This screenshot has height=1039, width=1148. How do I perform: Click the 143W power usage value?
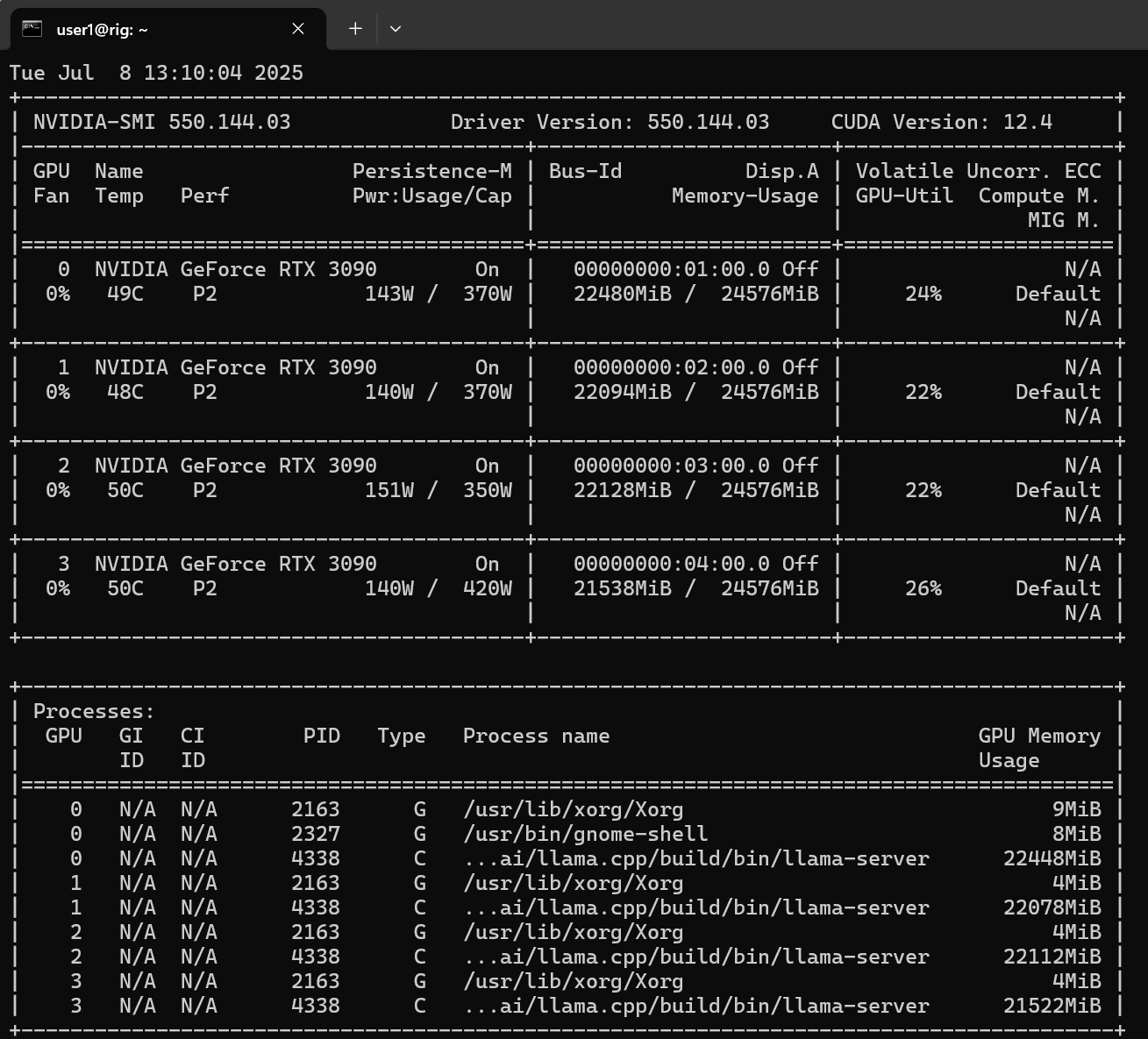(x=389, y=295)
